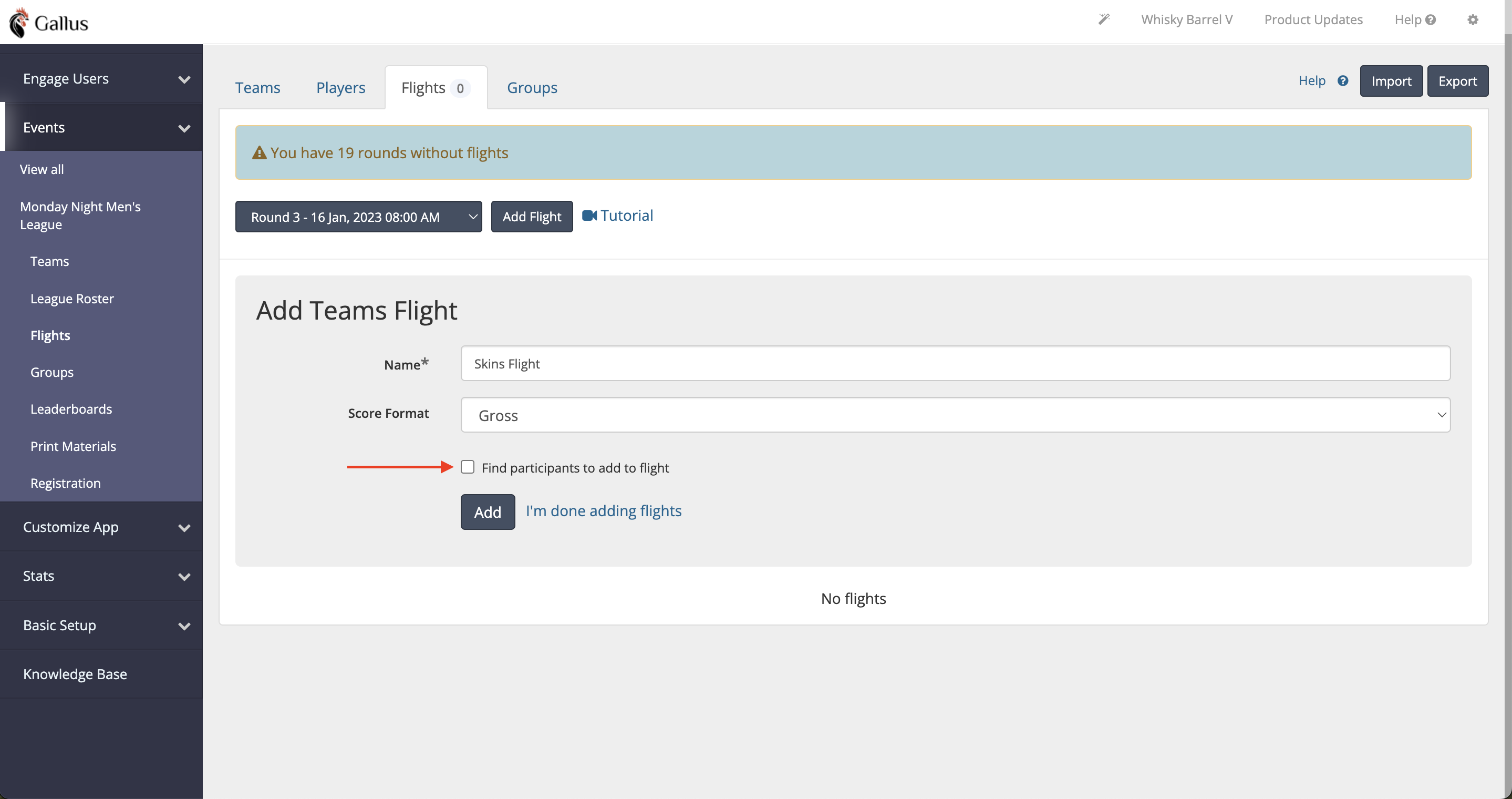This screenshot has height=799, width=1512.
Task: Select the Flights tab
Action: 436,87
